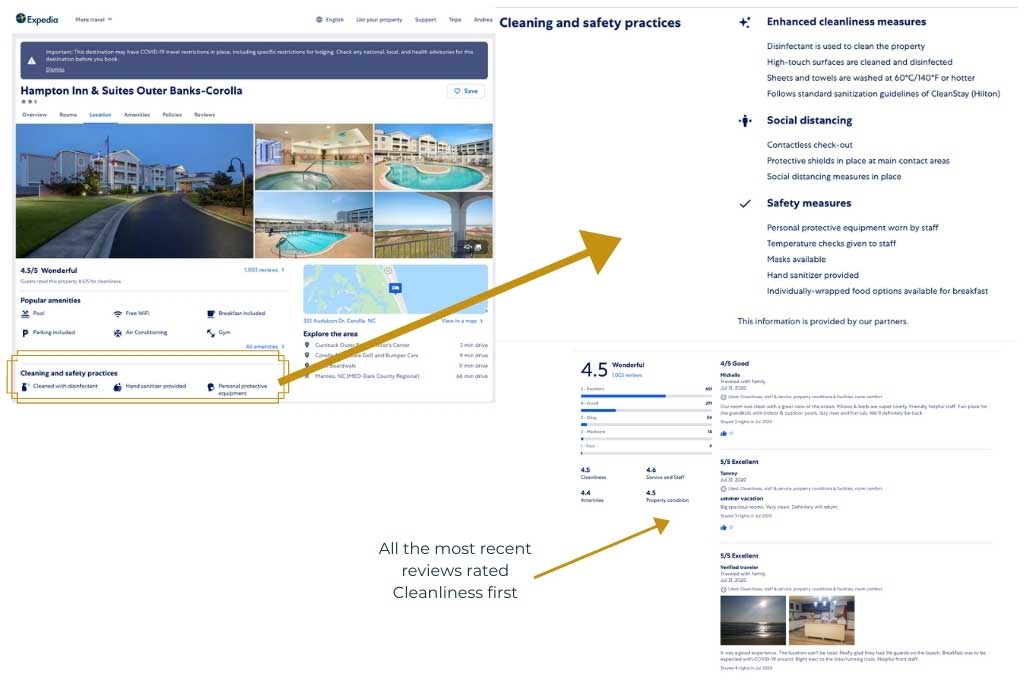Open the curved outdoor pool photo

click(433, 157)
